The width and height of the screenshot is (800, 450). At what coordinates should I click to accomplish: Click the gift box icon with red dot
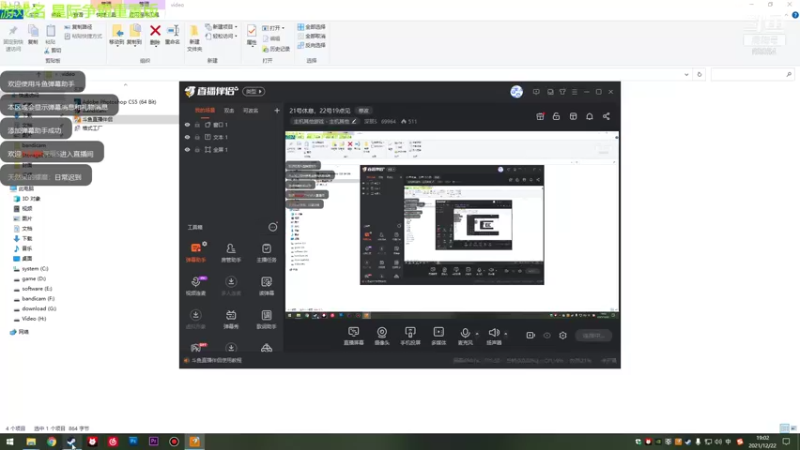pyautogui.click(x=540, y=116)
